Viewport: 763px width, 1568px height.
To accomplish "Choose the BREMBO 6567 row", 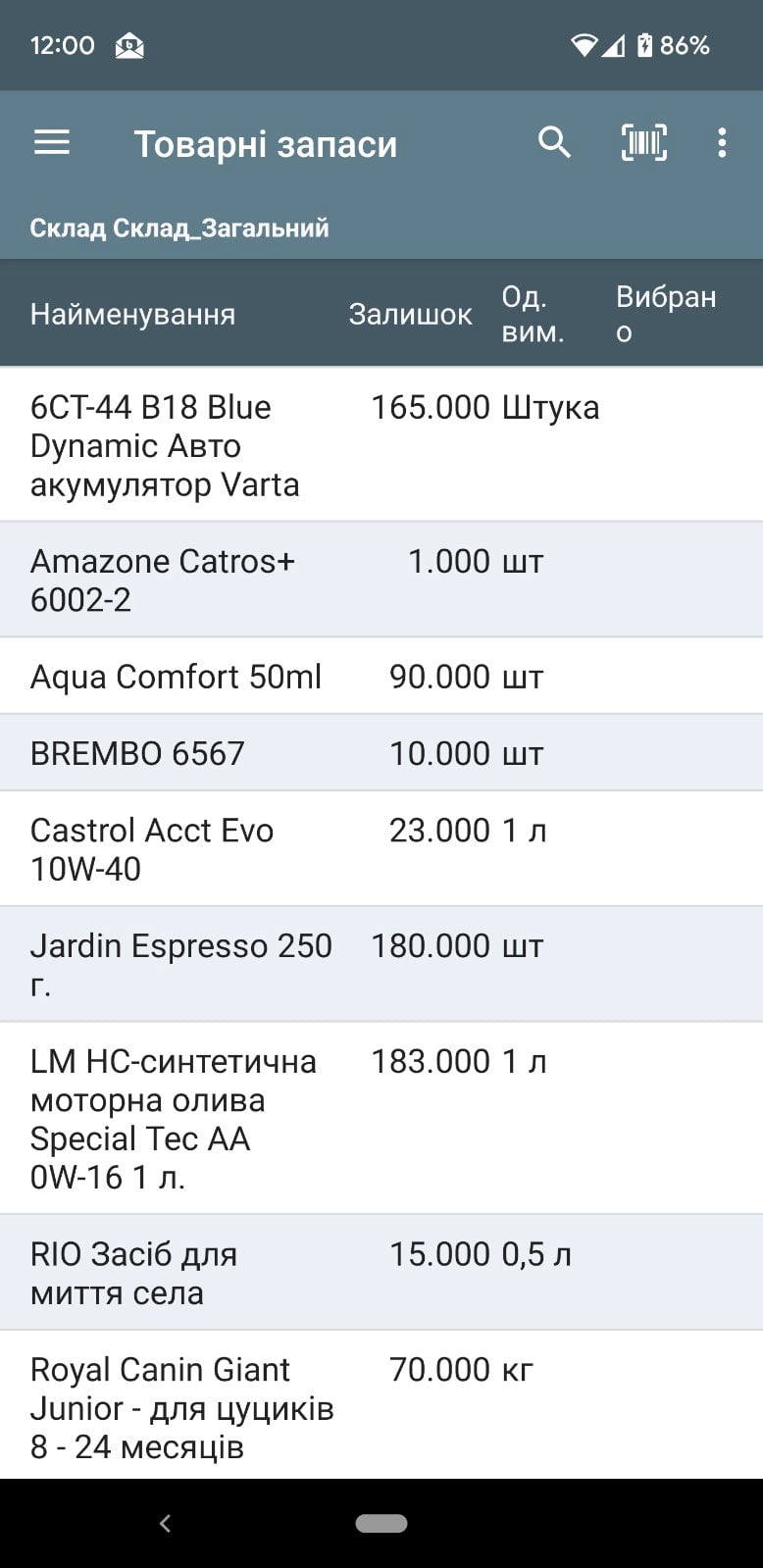I will [x=381, y=752].
